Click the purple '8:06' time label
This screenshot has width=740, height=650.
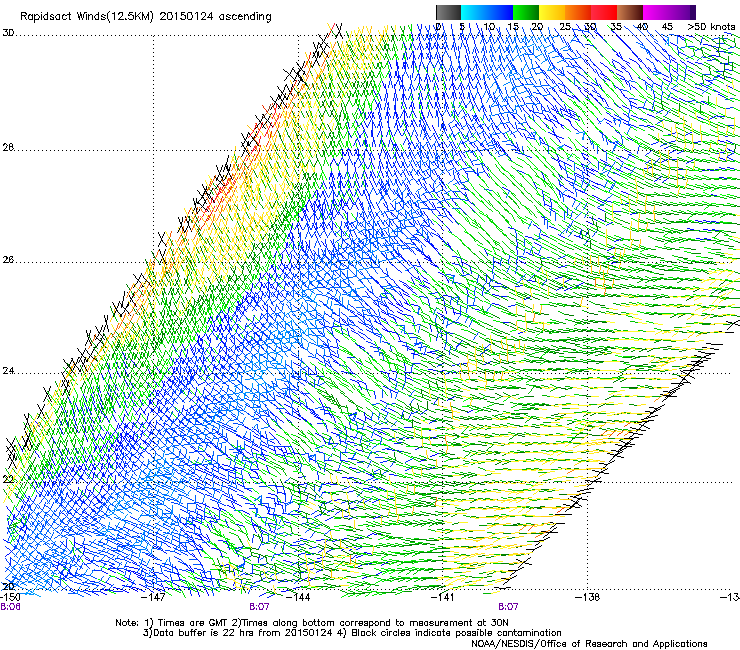(10, 607)
